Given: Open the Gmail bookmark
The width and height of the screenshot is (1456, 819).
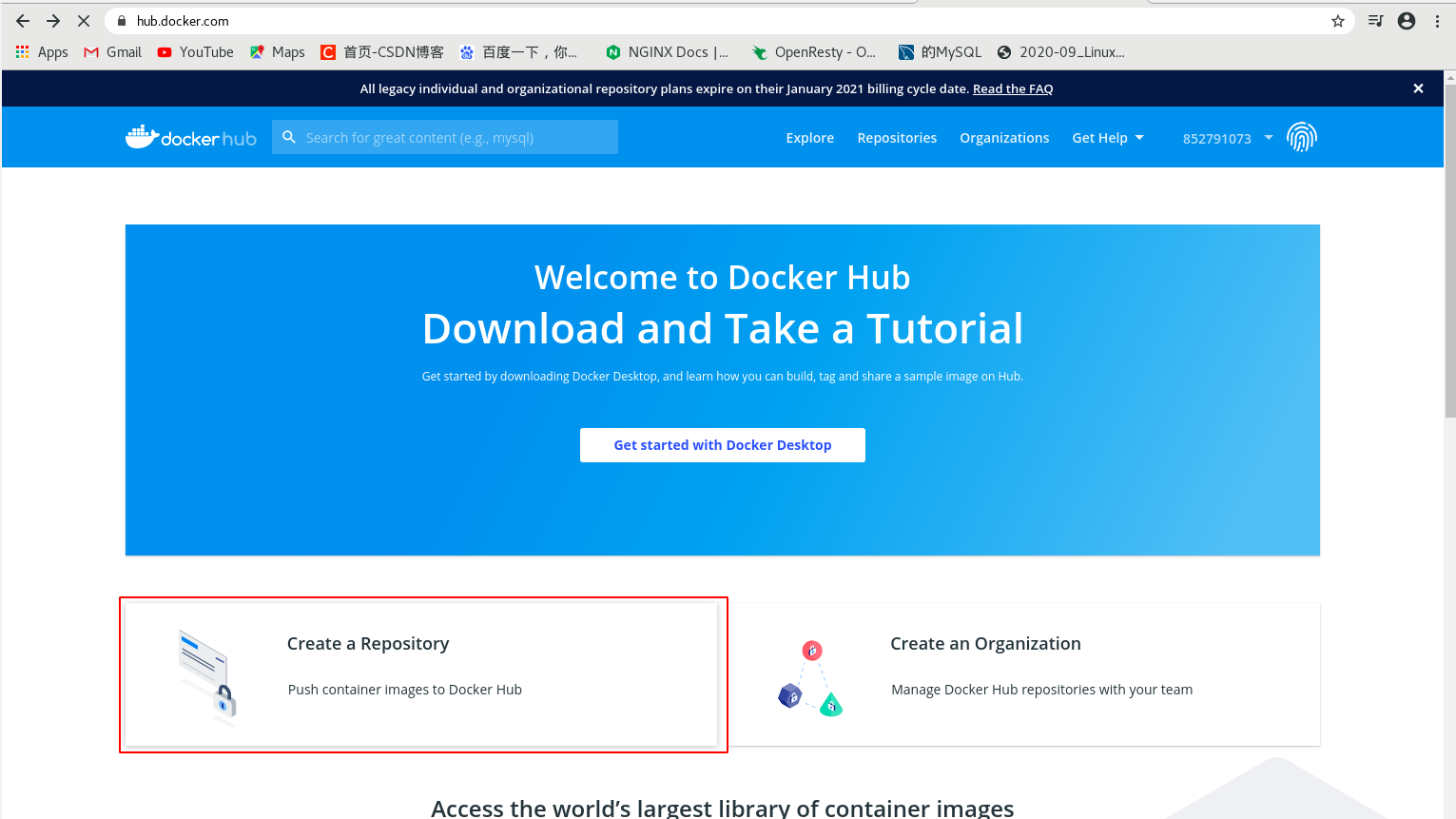Looking at the screenshot, I should point(112,52).
